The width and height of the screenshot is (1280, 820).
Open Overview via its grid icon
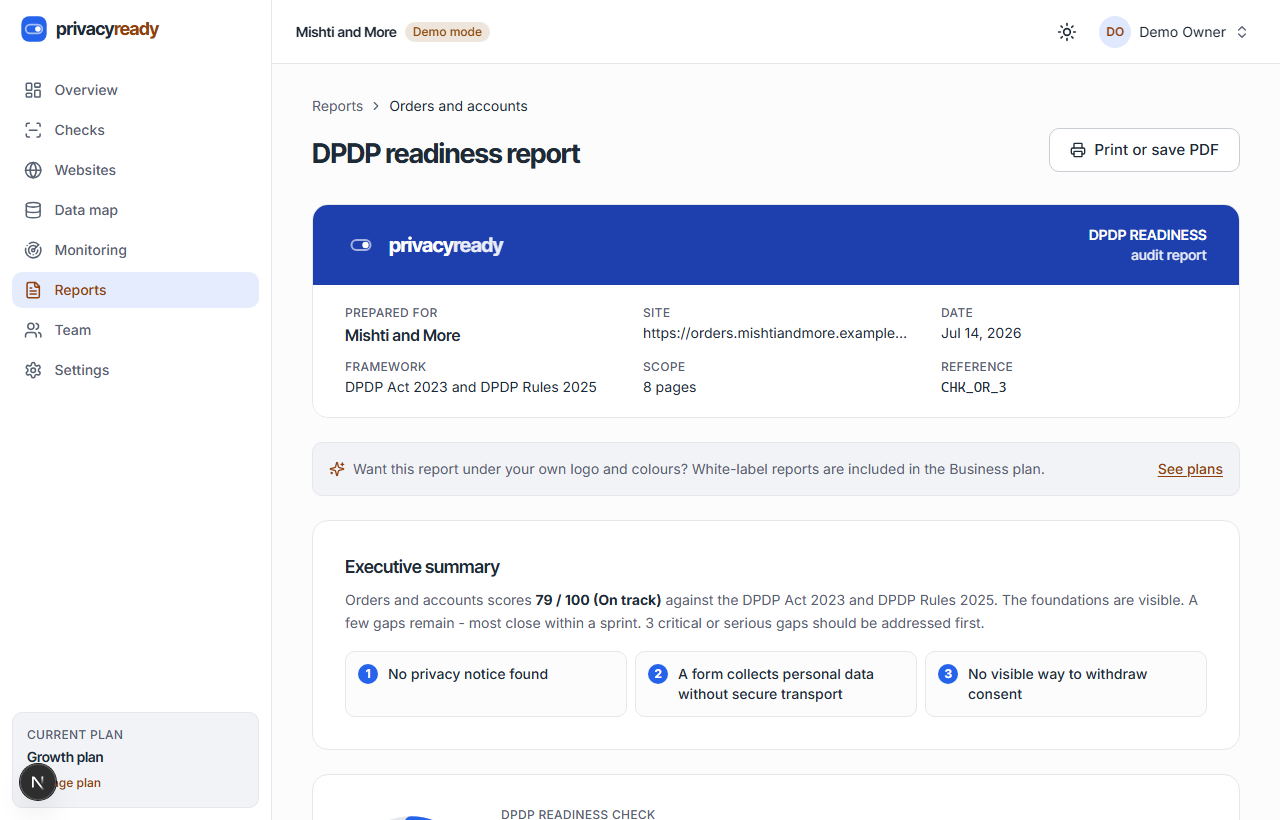(x=33, y=90)
